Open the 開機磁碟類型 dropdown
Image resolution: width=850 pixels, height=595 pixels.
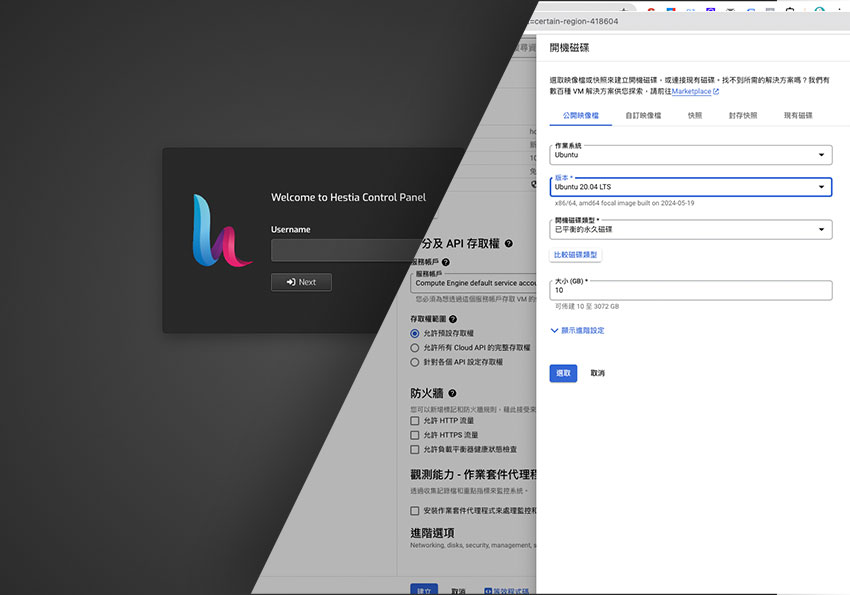click(x=691, y=230)
